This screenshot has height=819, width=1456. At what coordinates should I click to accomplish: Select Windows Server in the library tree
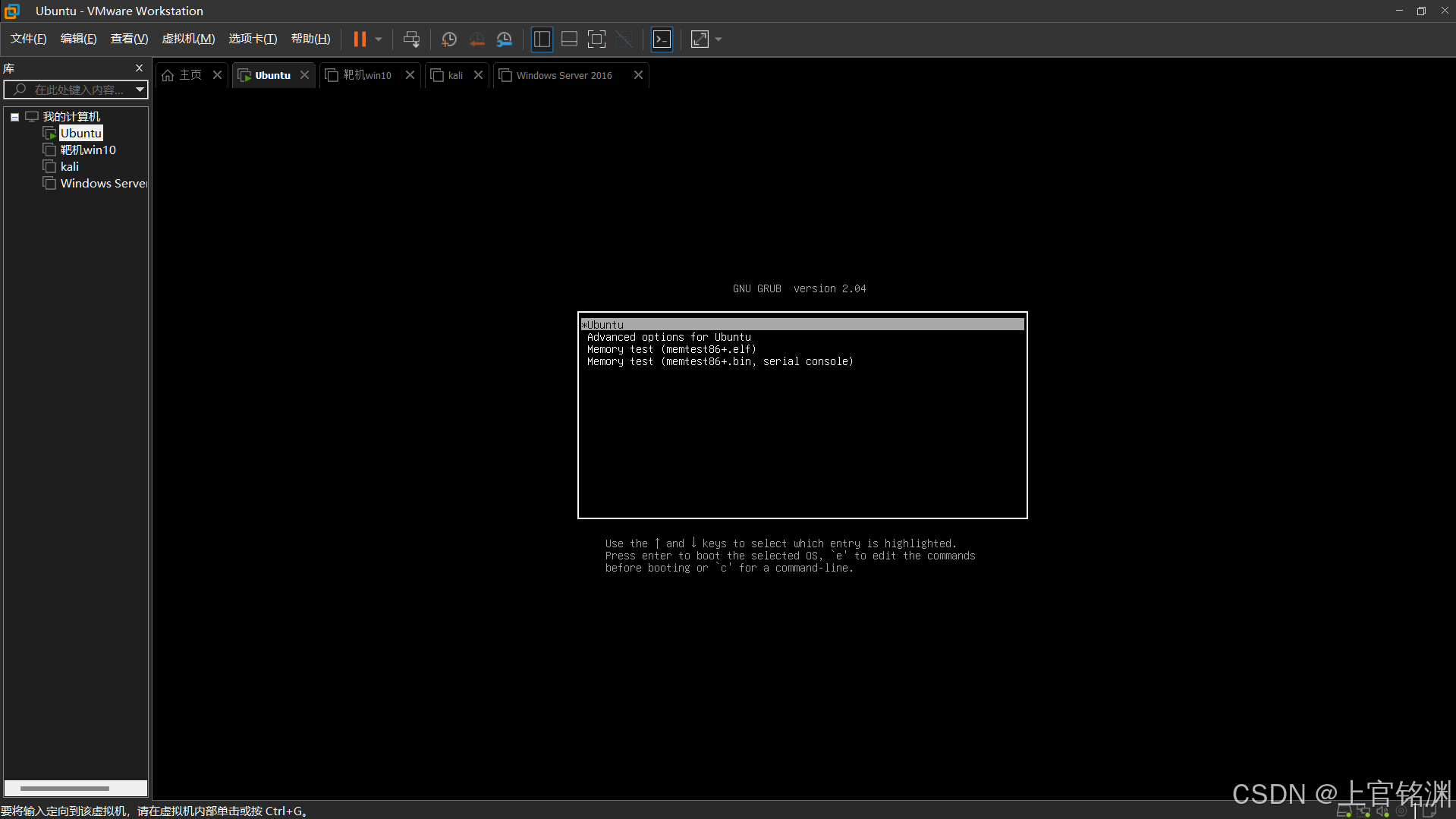click(x=104, y=184)
